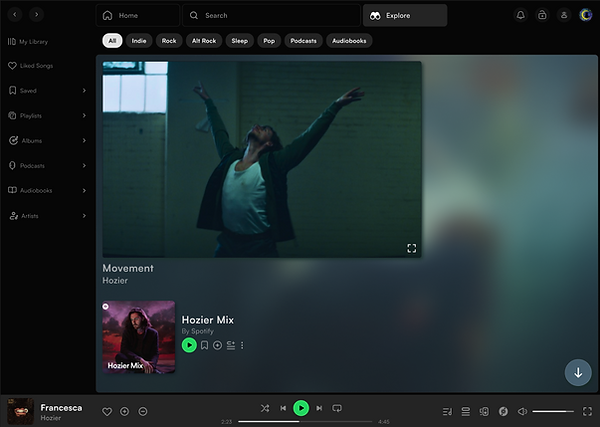Adjust the volume slider
Viewport: 600px width, 427px height.
pos(553,411)
